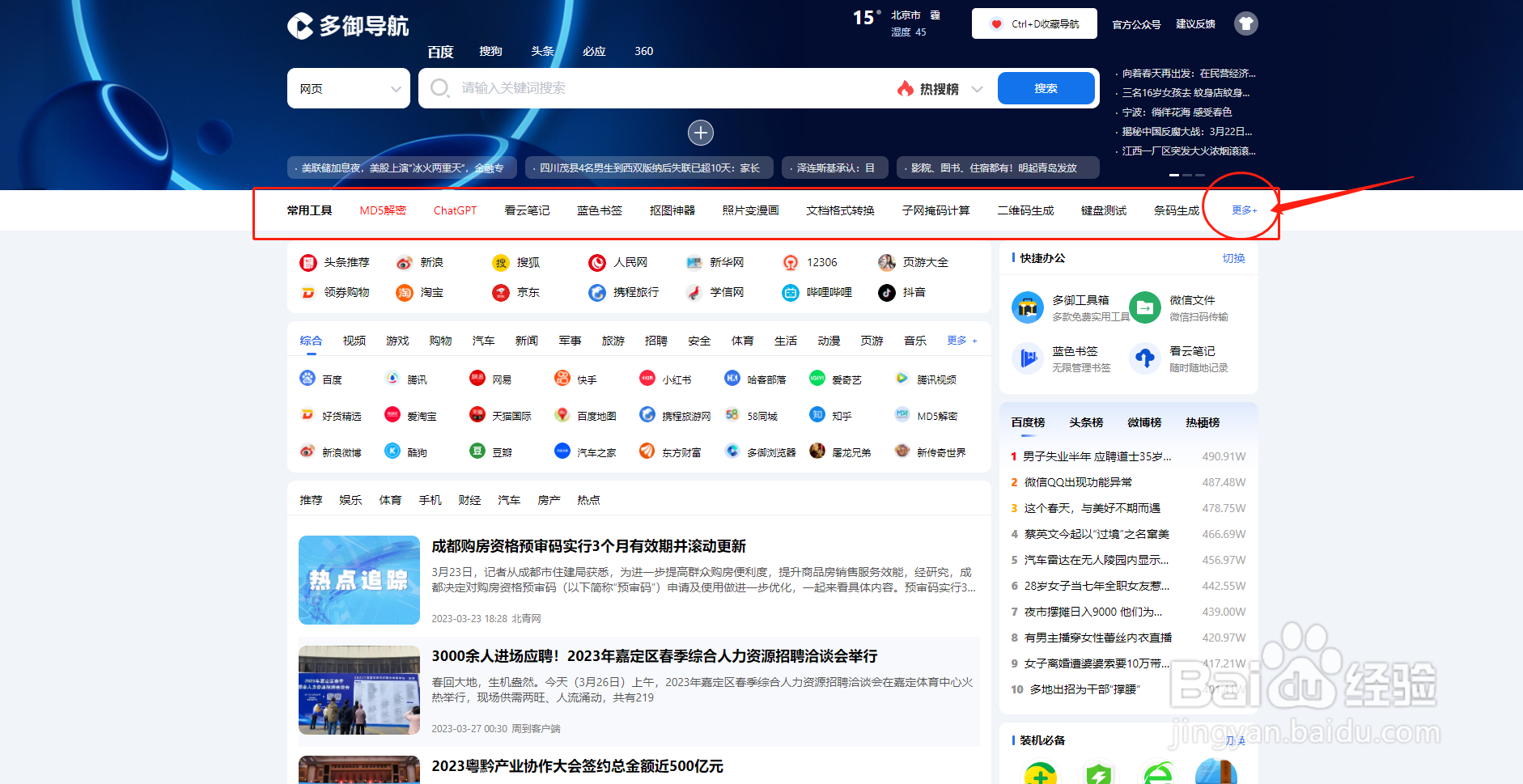This screenshot has width=1523, height=784.
Task: Open 爱奇艺 icon link
Action: tap(817, 378)
